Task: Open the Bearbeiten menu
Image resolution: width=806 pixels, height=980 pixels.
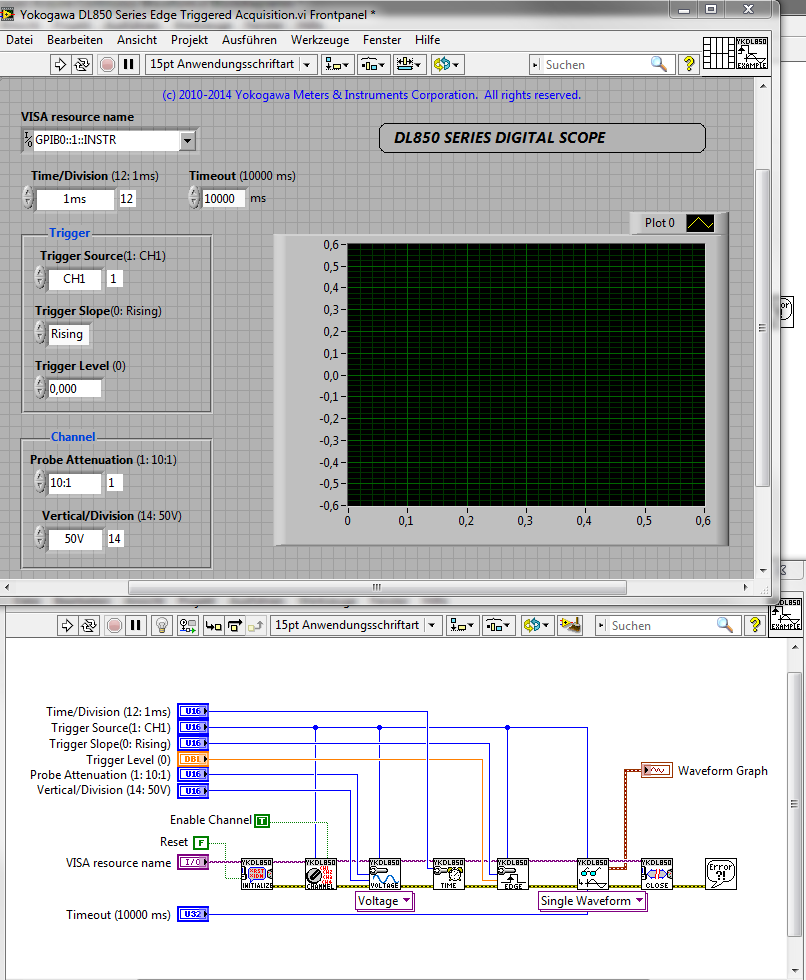Action: pos(74,40)
